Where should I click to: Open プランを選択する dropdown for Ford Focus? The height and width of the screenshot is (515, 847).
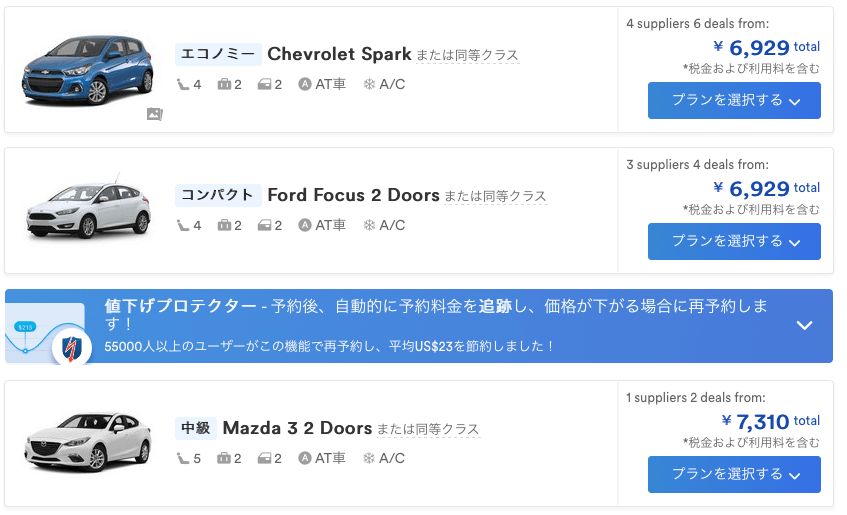tap(734, 241)
